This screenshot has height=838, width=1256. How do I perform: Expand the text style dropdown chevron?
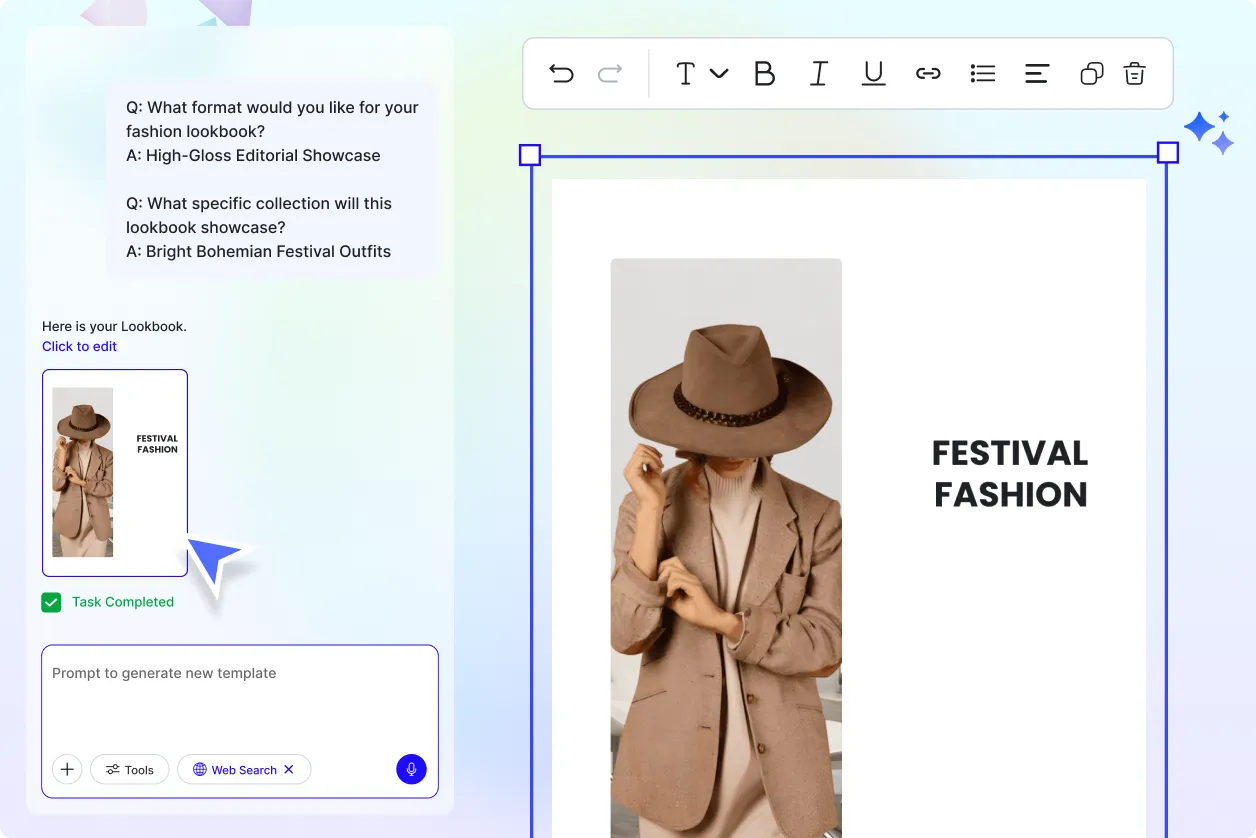(719, 73)
